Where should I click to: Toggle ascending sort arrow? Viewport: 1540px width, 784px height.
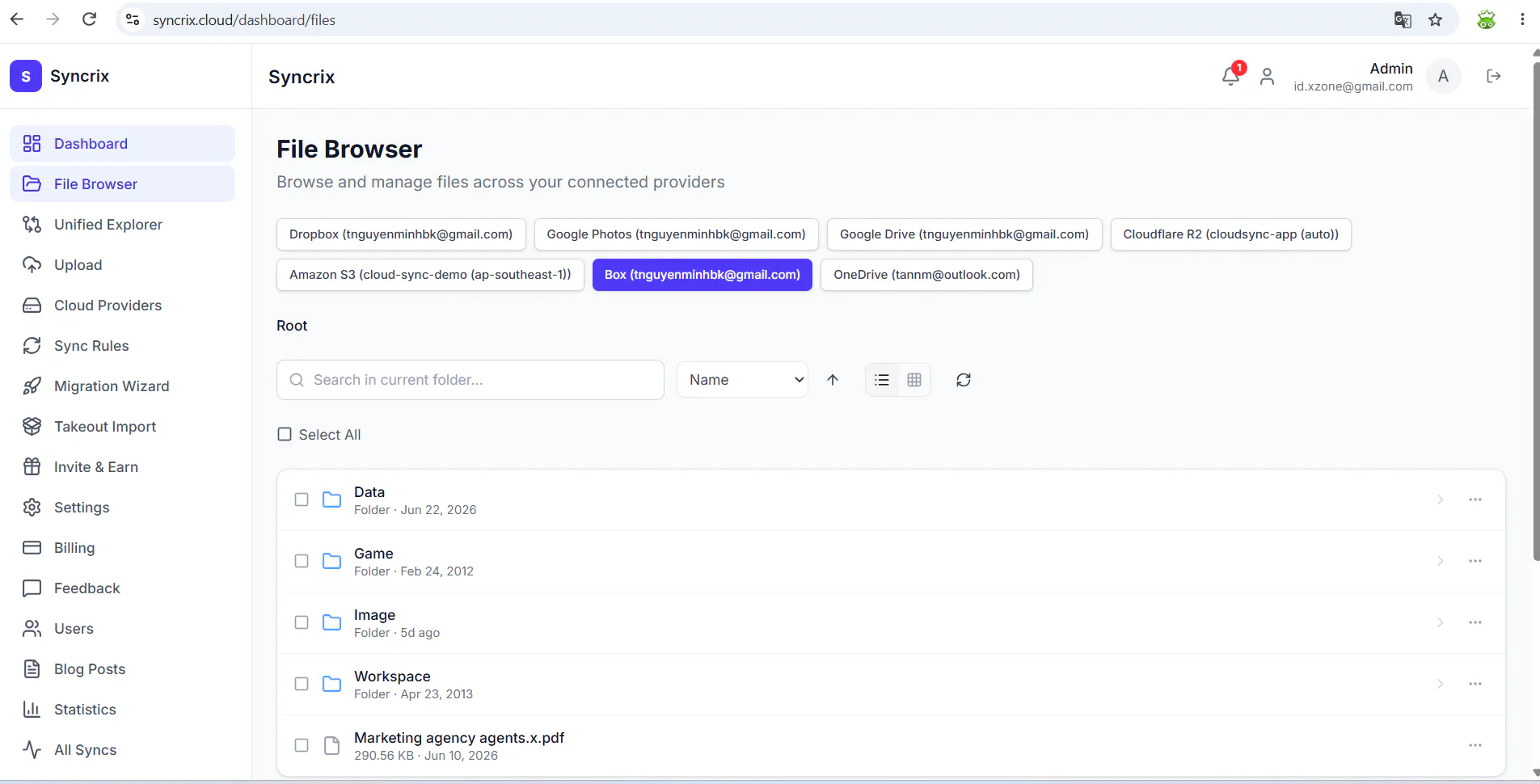(833, 380)
